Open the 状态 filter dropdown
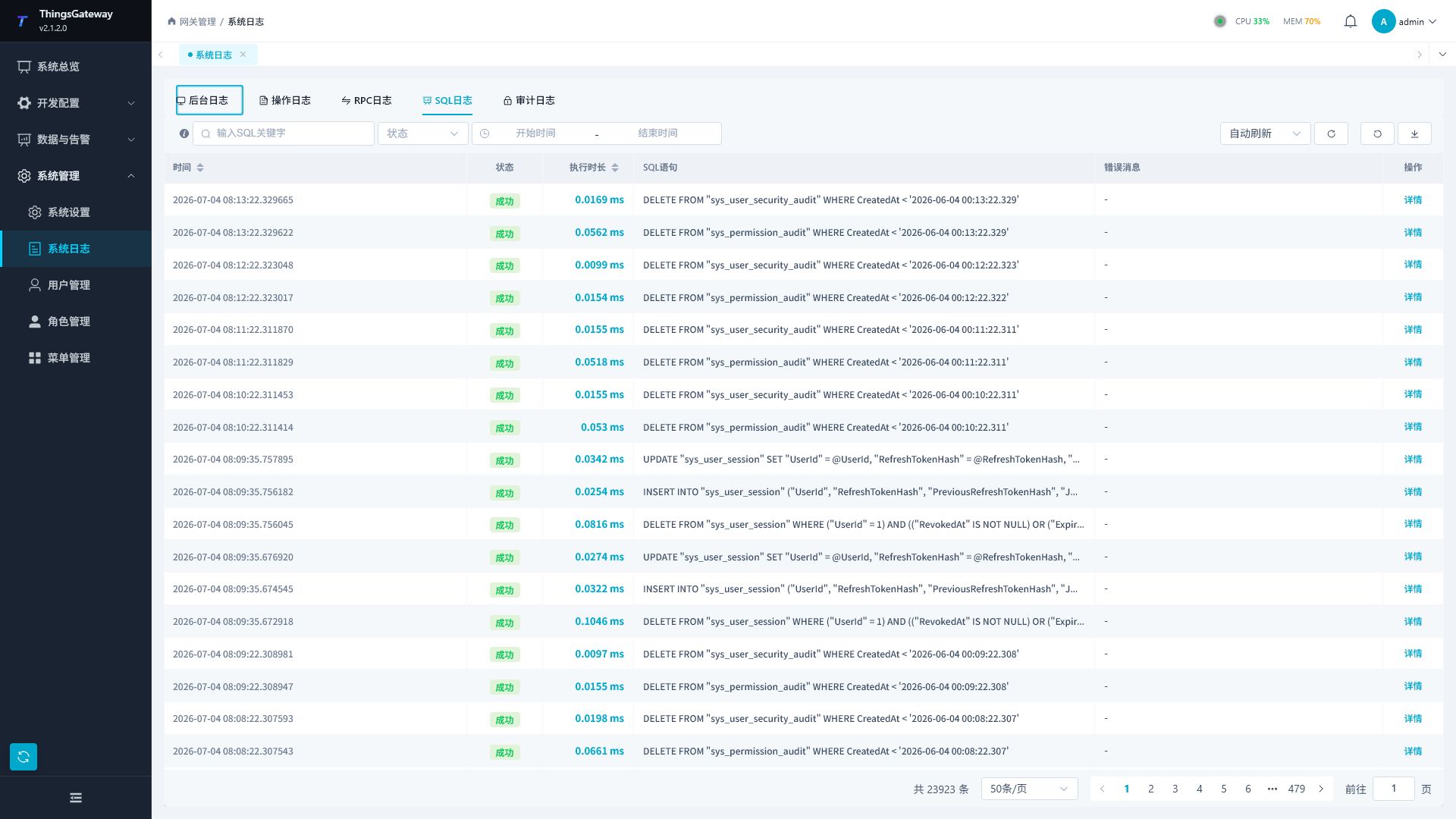Image resolution: width=1456 pixels, height=819 pixels. [x=423, y=133]
